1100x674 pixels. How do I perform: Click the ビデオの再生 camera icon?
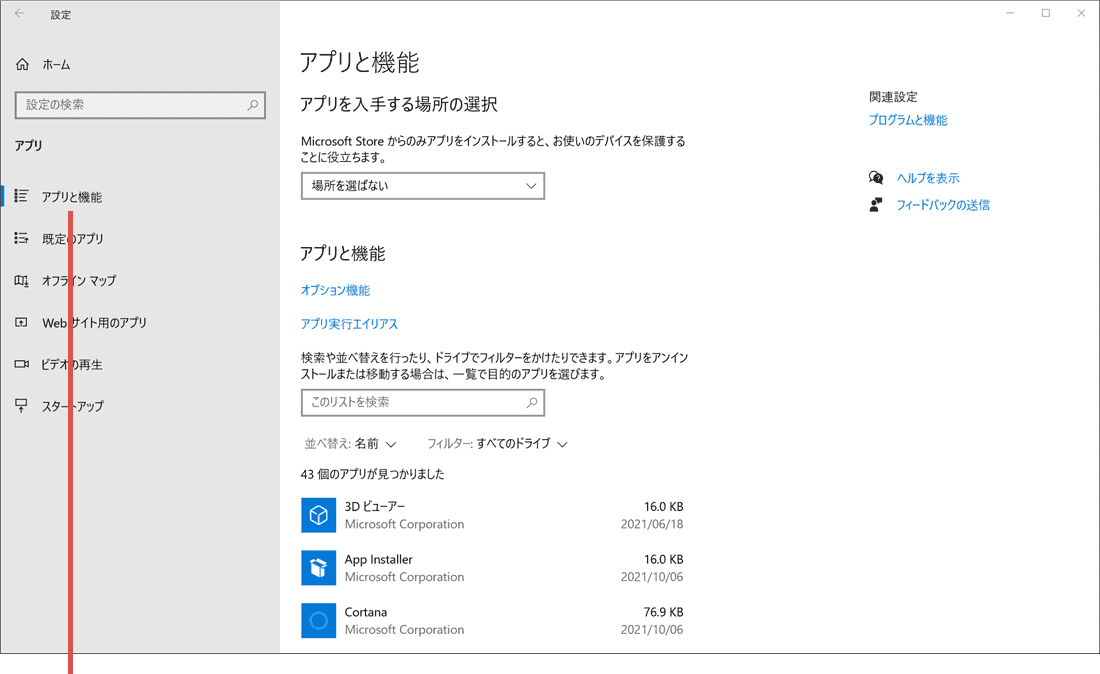pyautogui.click(x=21, y=364)
